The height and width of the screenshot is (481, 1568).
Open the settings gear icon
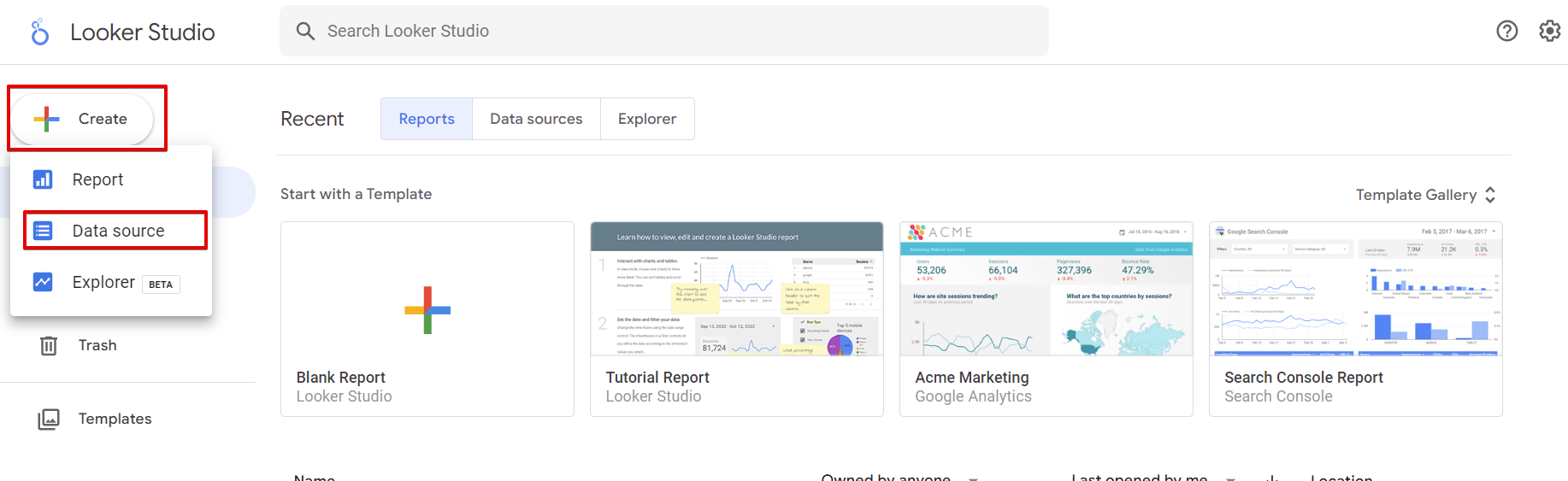tap(1550, 31)
